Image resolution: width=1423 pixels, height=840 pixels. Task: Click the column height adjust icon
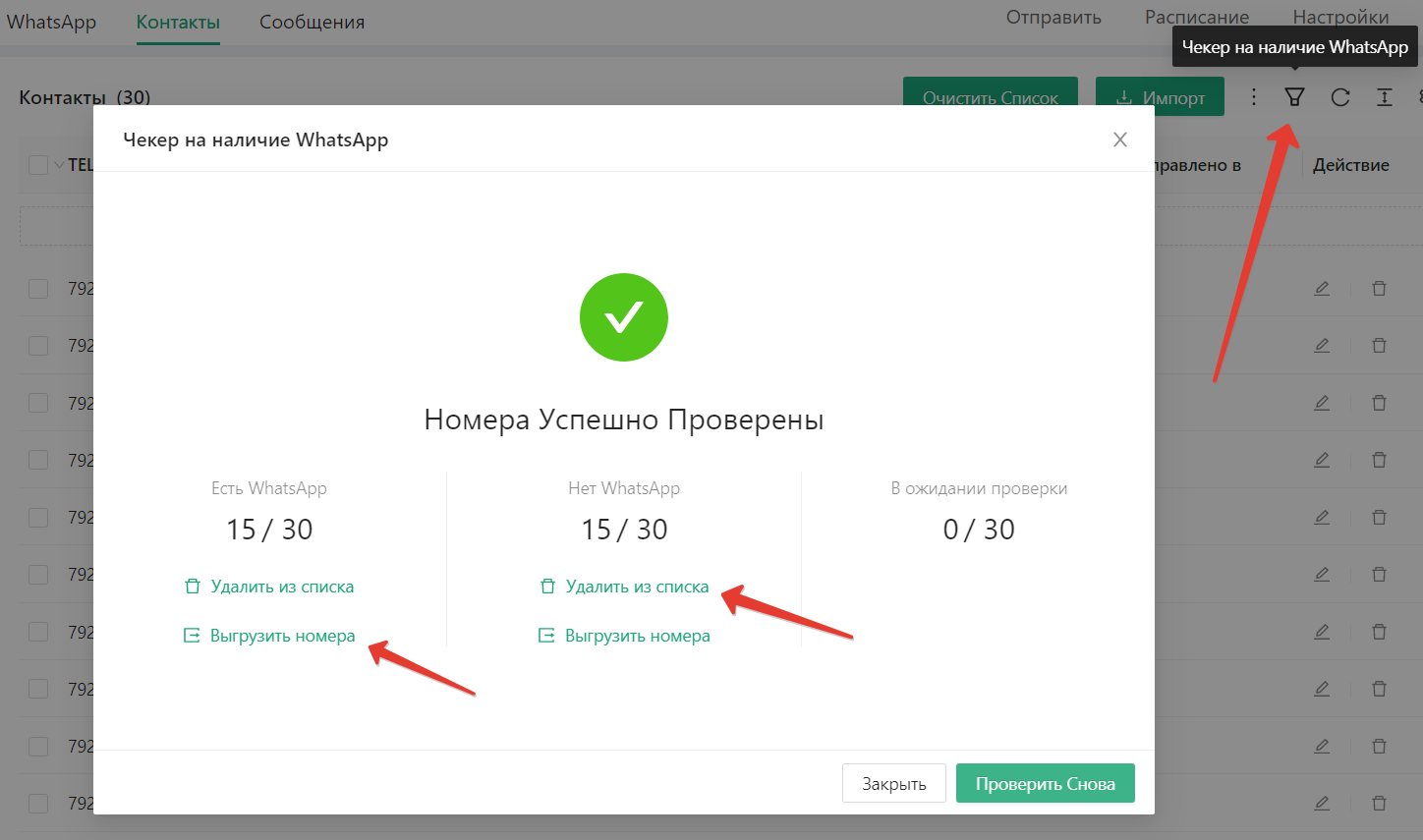click(1385, 97)
